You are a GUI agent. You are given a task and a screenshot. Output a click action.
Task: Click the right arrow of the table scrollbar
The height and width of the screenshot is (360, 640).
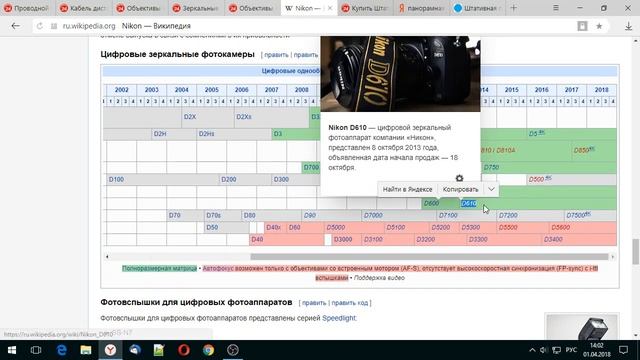pyautogui.click(x=613, y=257)
